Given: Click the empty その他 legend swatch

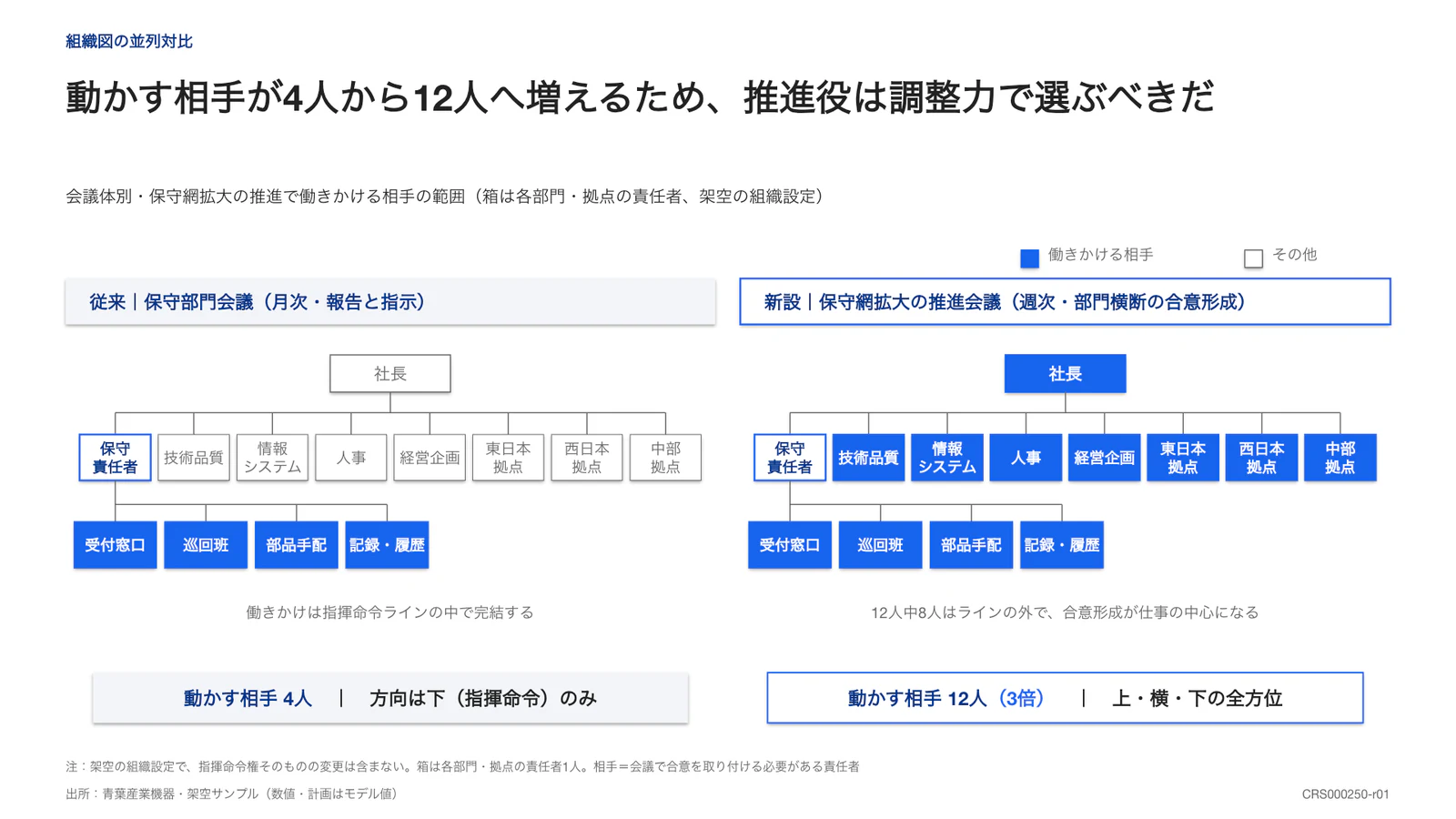Looking at the screenshot, I should pyautogui.click(x=1253, y=258).
